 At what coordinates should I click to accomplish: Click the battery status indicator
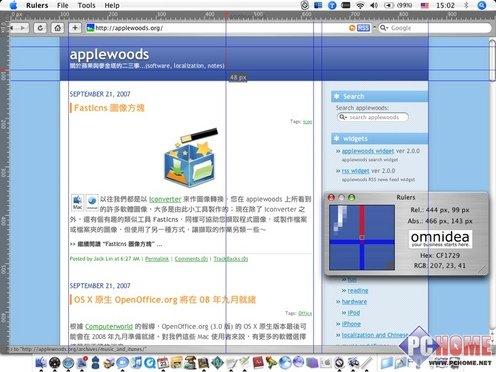point(398,5)
